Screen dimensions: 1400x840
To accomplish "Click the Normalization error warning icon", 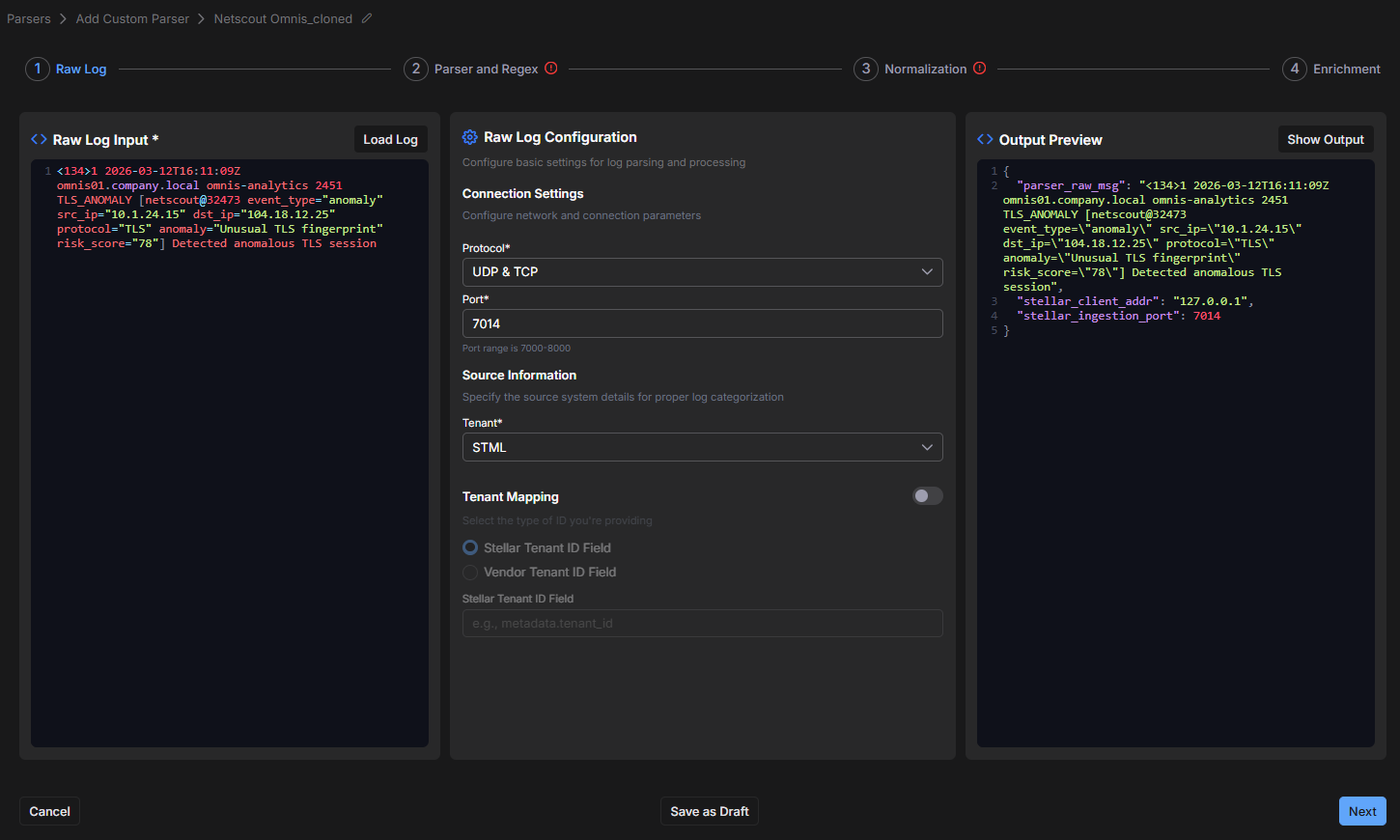I will pyautogui.click(x=980, y=69).
